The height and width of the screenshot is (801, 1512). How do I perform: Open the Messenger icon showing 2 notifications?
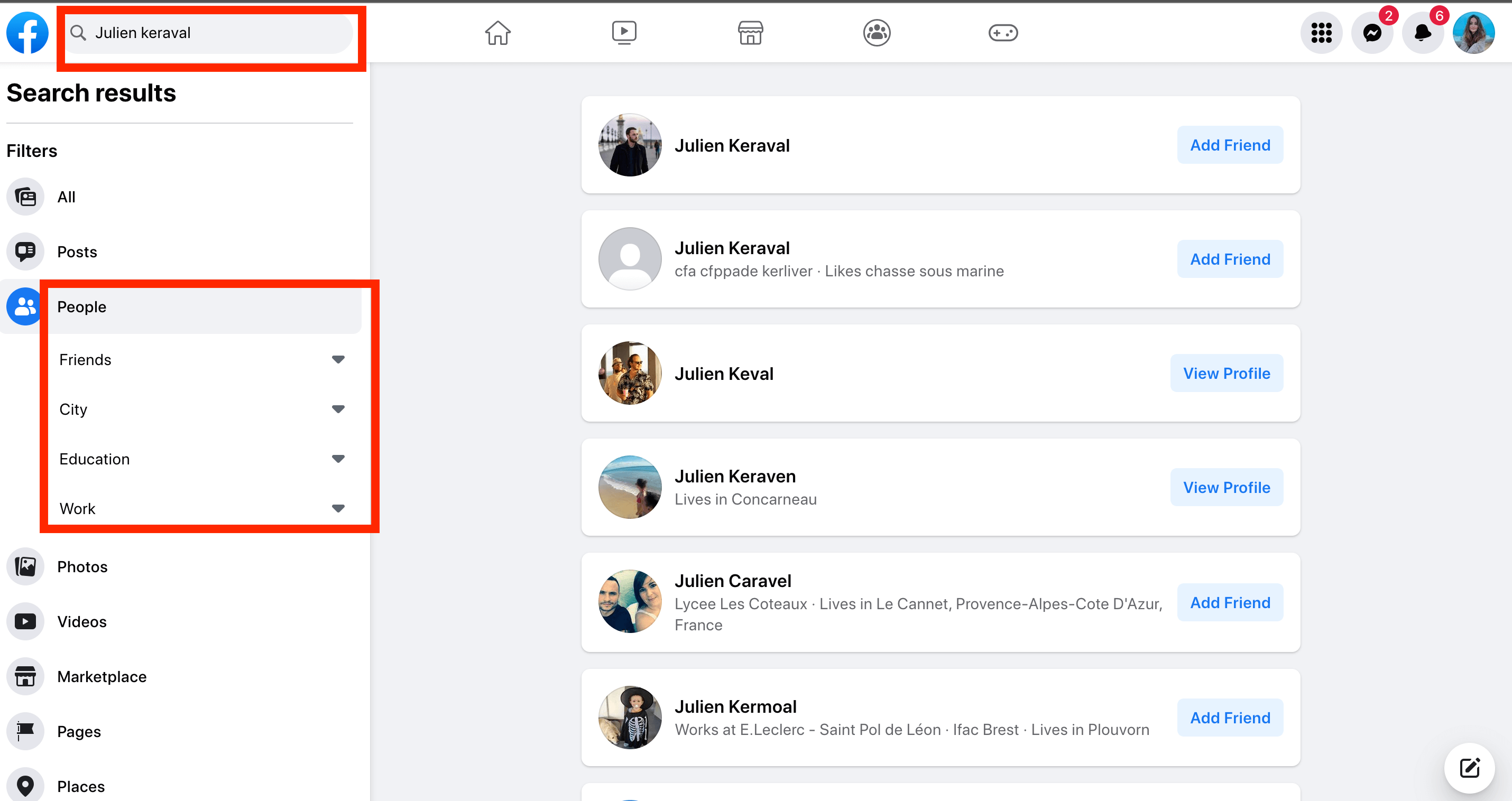(1372, 32)
